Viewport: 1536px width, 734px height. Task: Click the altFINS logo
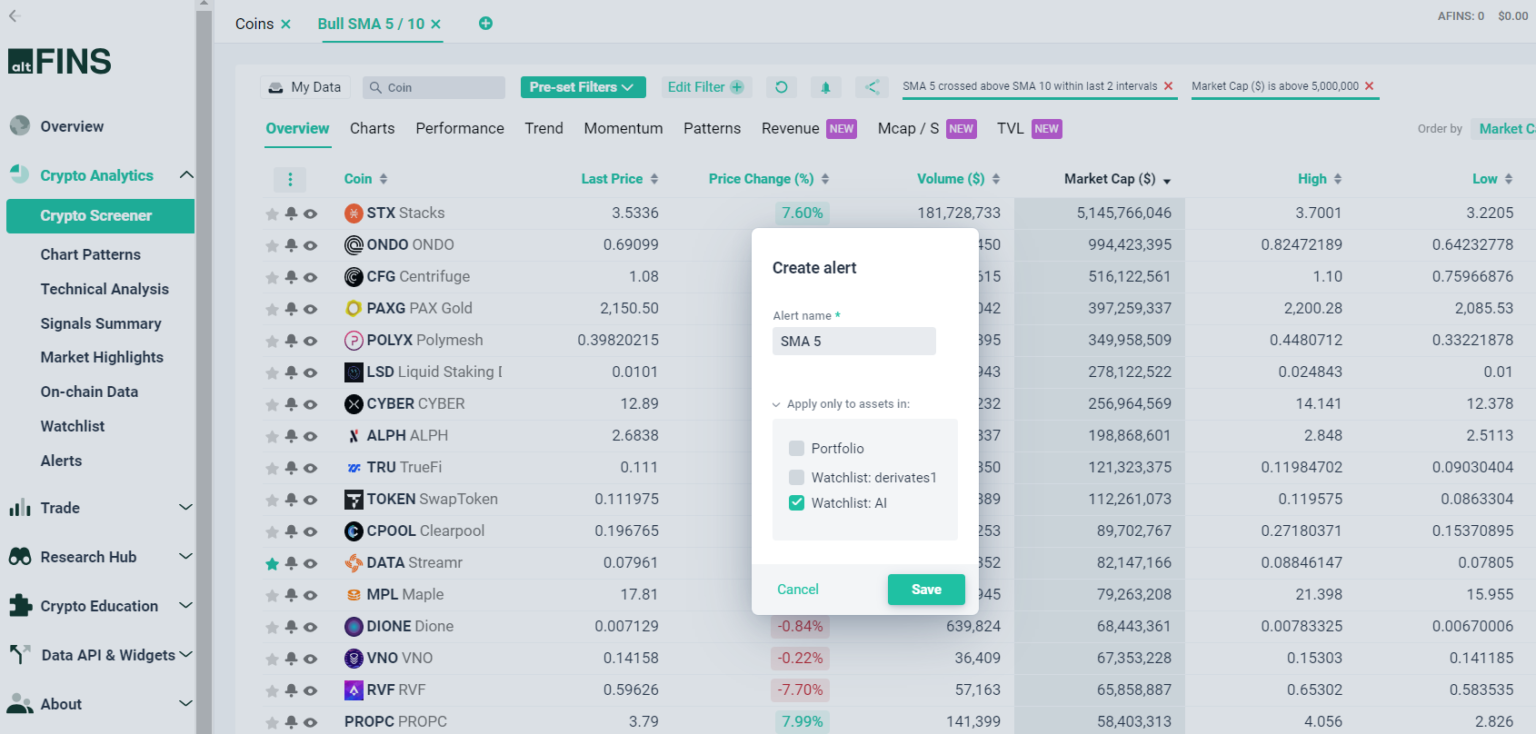(62, 61)
